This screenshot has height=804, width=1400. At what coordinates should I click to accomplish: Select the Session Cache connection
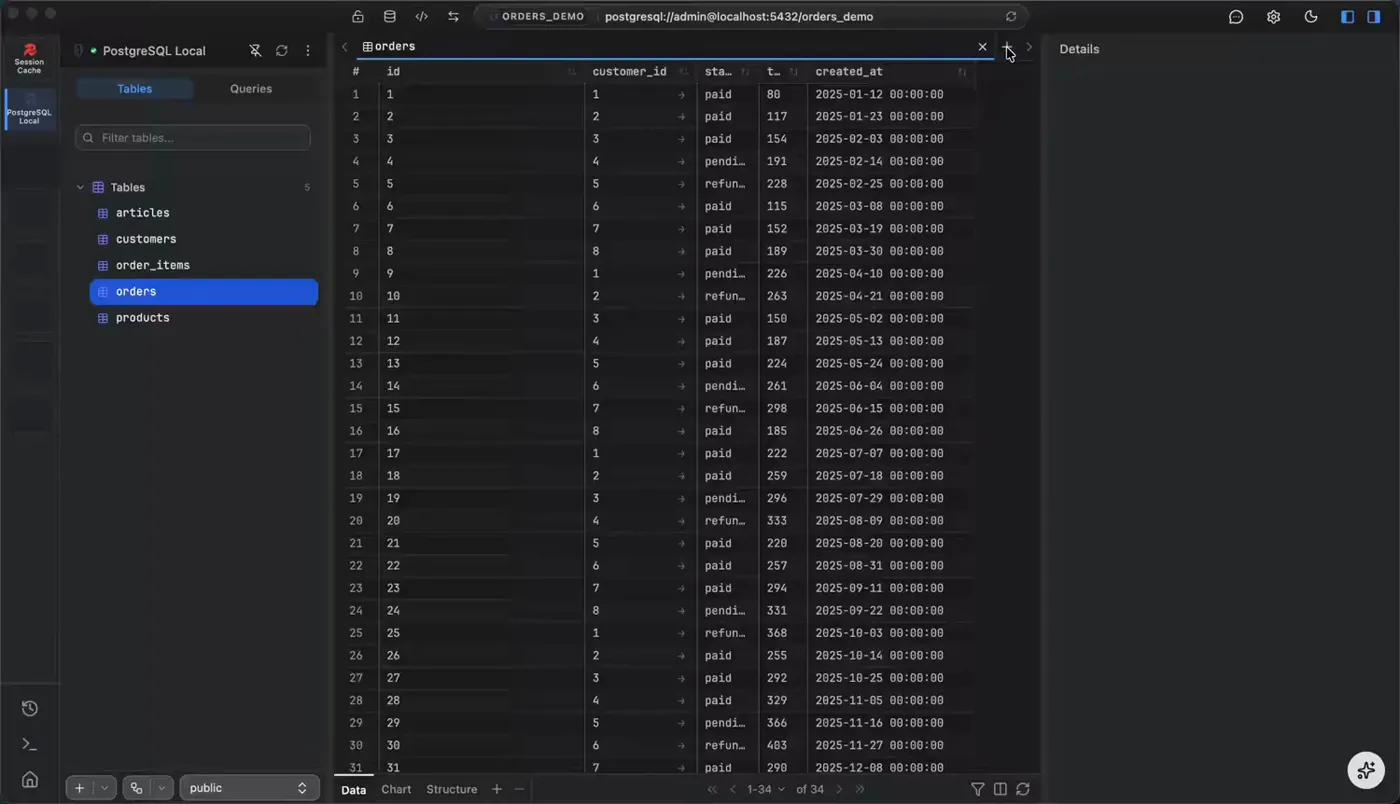[x=29, y=59]
